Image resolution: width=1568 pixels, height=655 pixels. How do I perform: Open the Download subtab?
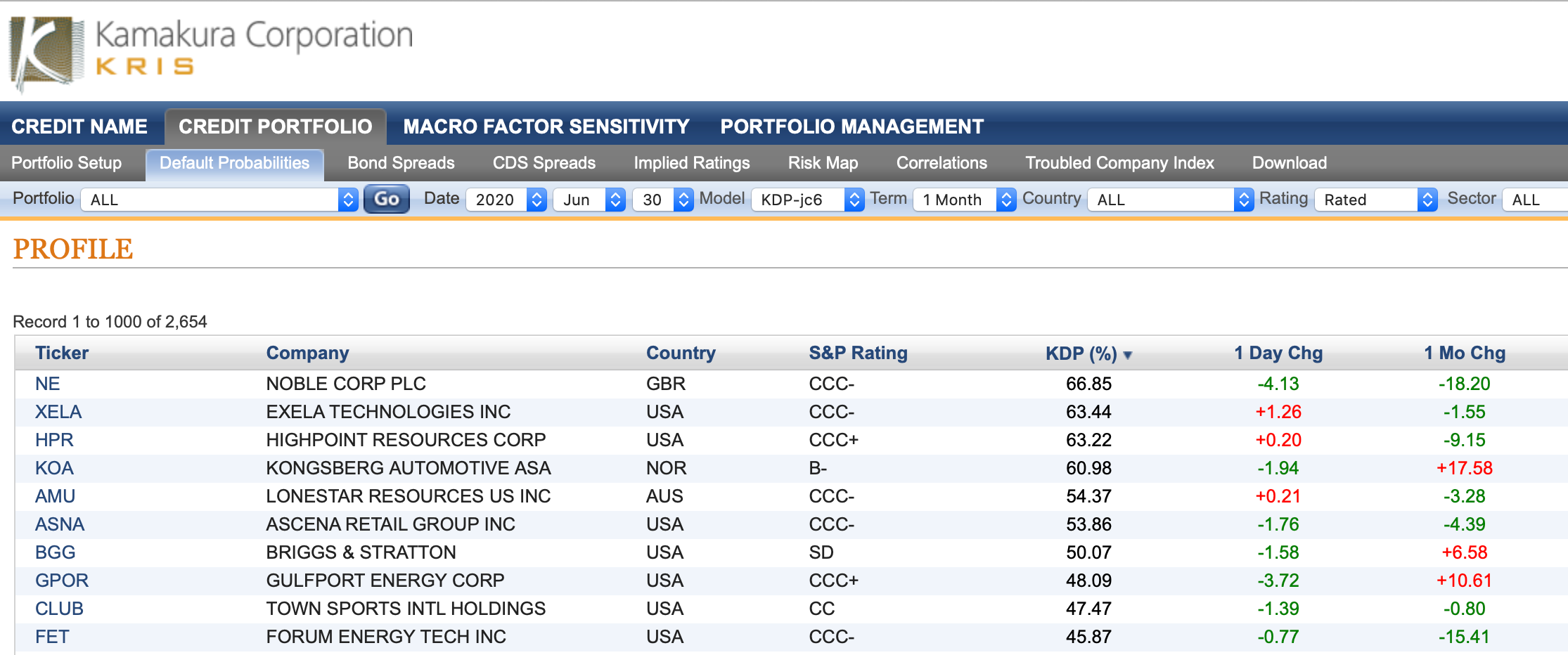coord(1289,163)
